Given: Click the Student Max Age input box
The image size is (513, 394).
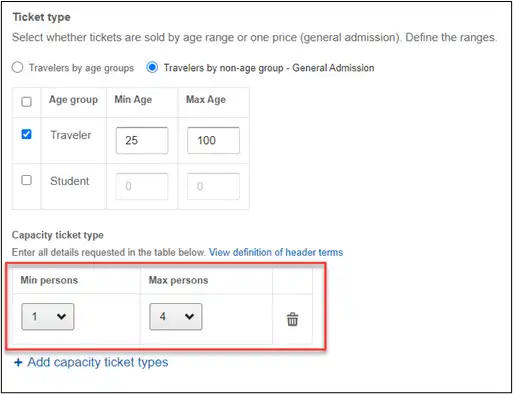Looking at the screenshot, I should click(x=213, y=186).
